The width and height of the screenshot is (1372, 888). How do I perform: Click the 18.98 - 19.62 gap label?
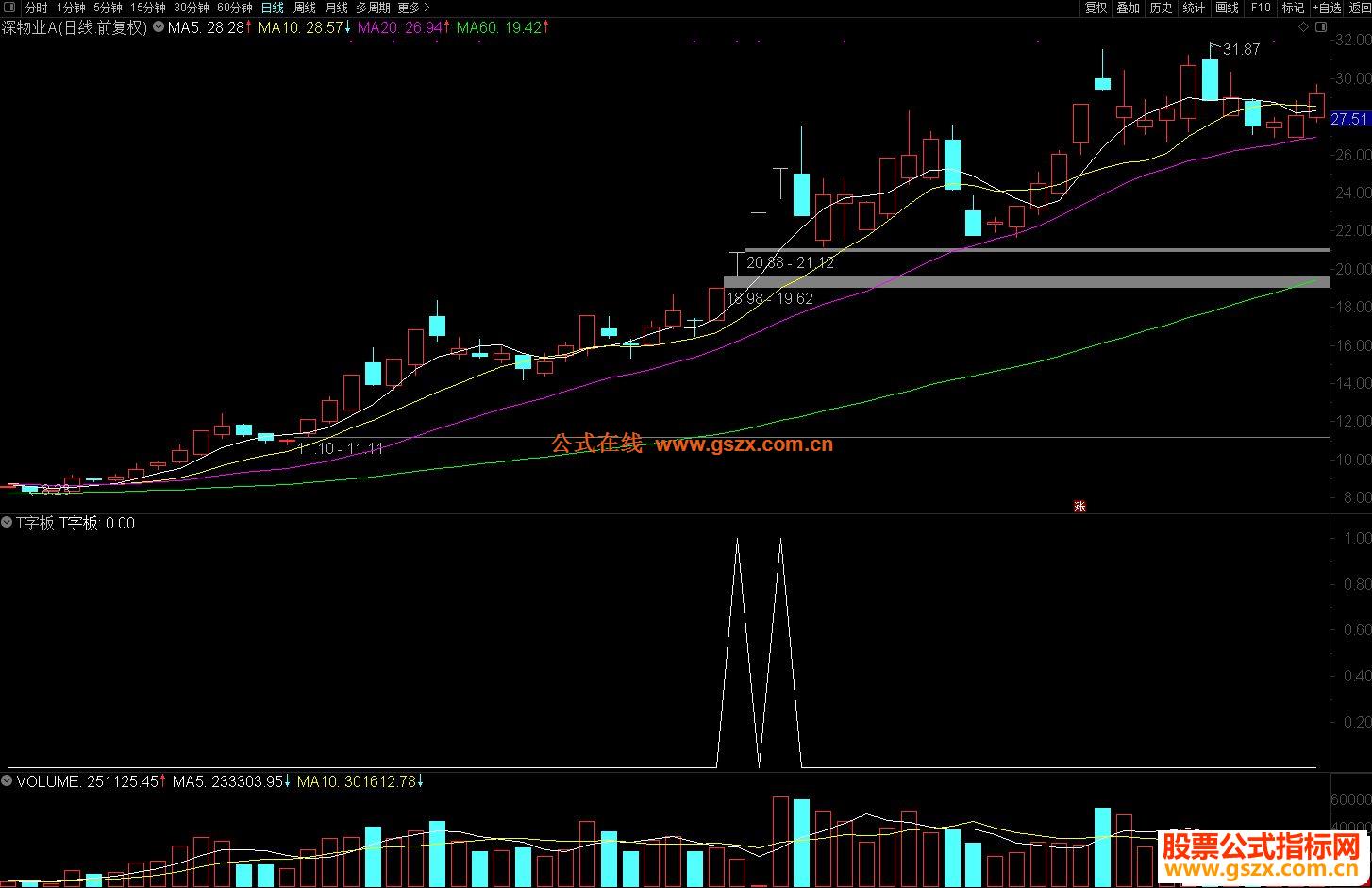pos(770,298)
